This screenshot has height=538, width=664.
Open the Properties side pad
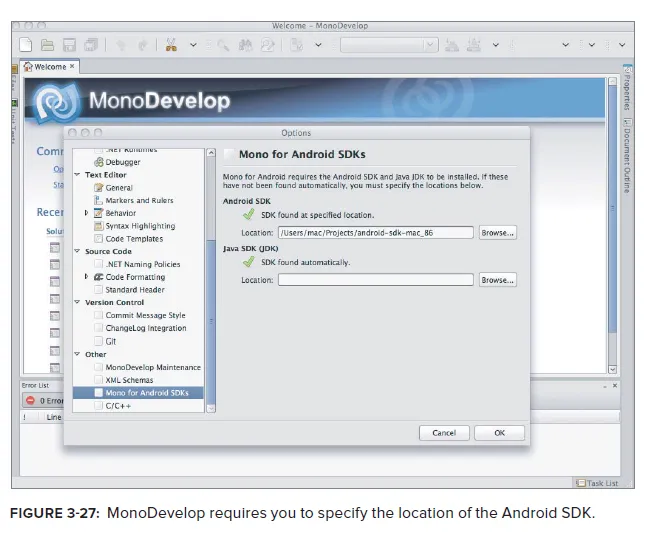(x=627, y=89)
